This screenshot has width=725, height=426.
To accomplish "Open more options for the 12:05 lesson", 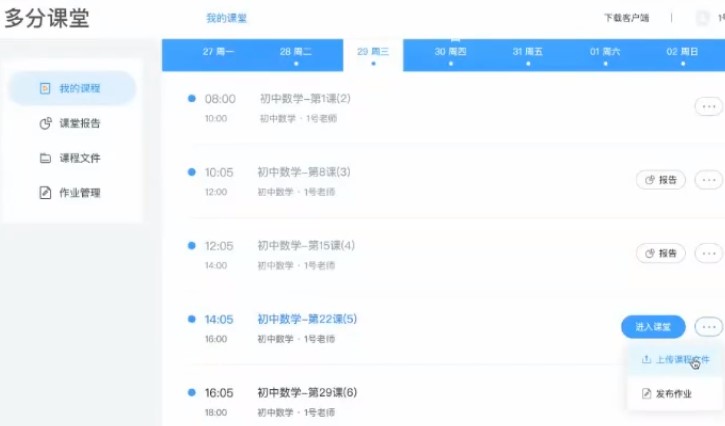I will [x=709, y=253].
